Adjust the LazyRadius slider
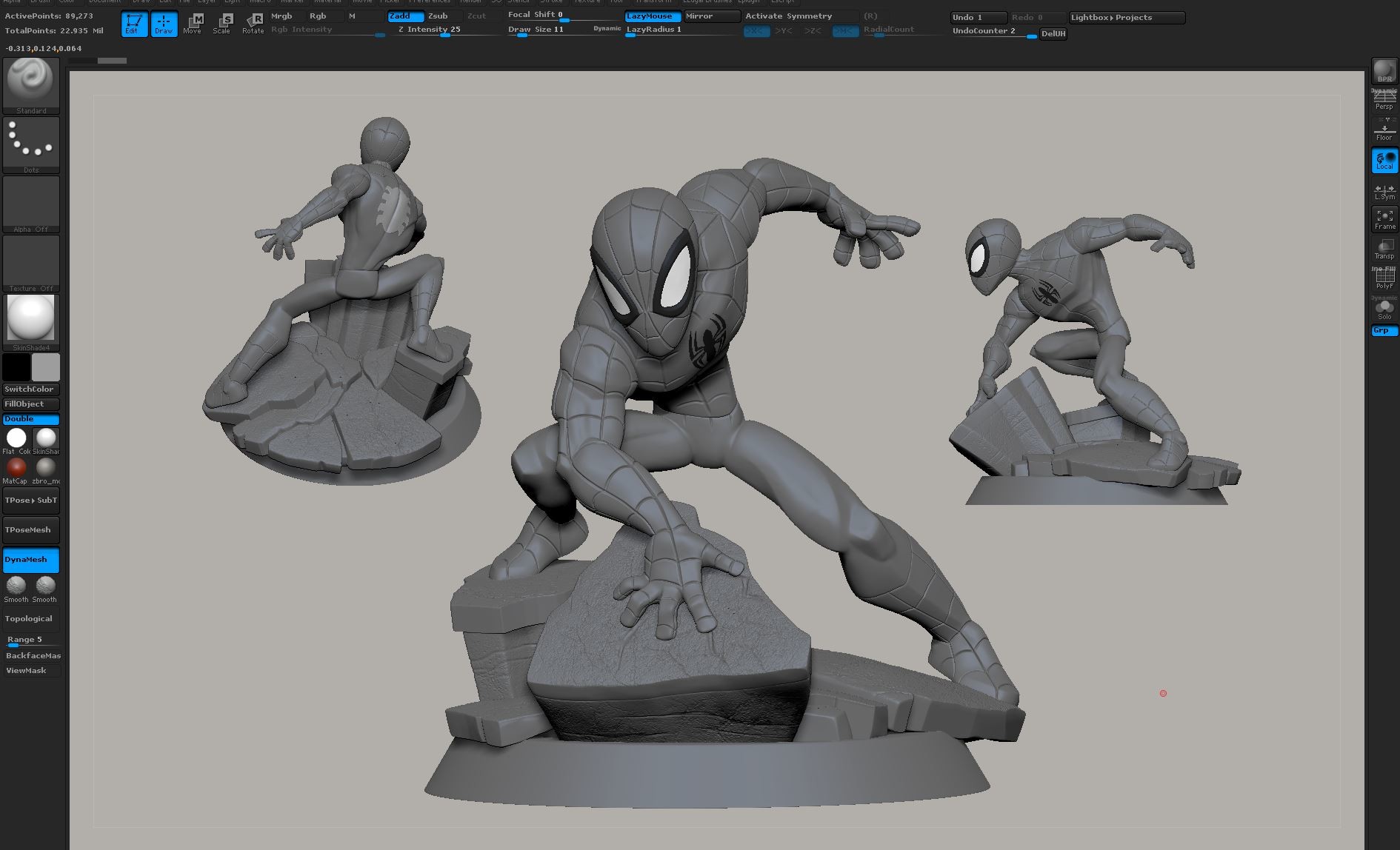Image resolution: width=1400 pixels, height=850 pixels. pos(682,30)
